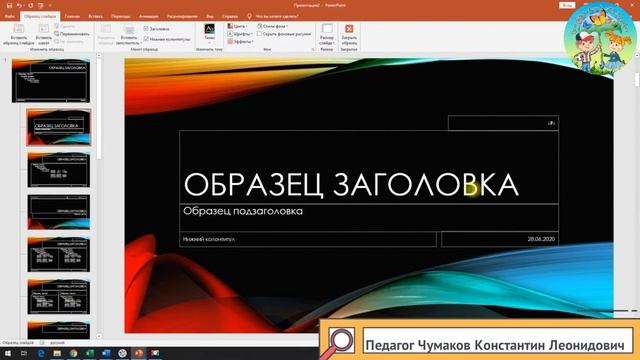The image size is (640, 360).
Task: Click thumbnail pane scroll down arrow
Action: tap(99, 337)
